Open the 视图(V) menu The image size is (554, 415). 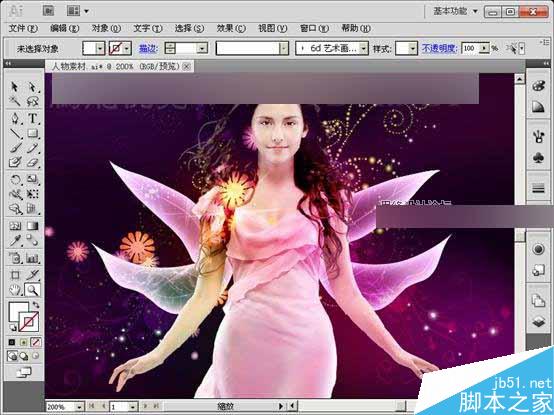[272, 29]
